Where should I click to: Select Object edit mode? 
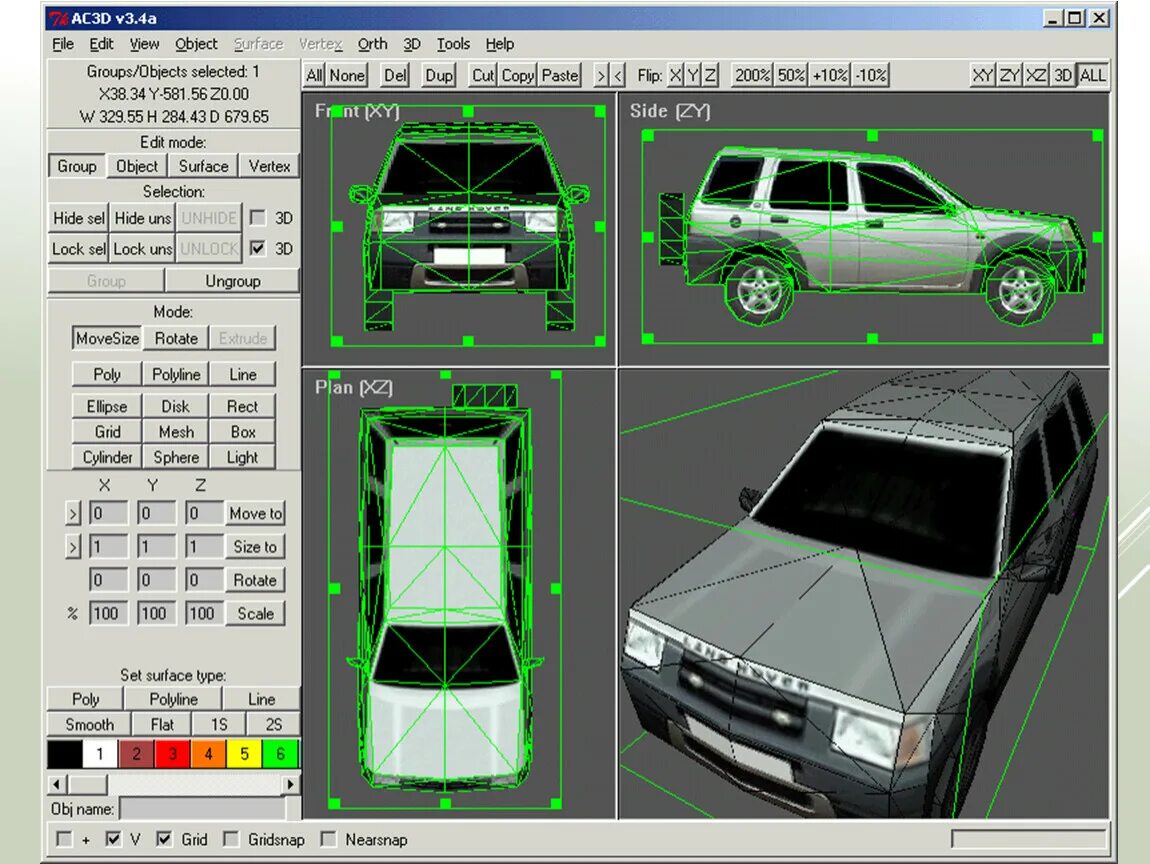[x=137, y=166]
